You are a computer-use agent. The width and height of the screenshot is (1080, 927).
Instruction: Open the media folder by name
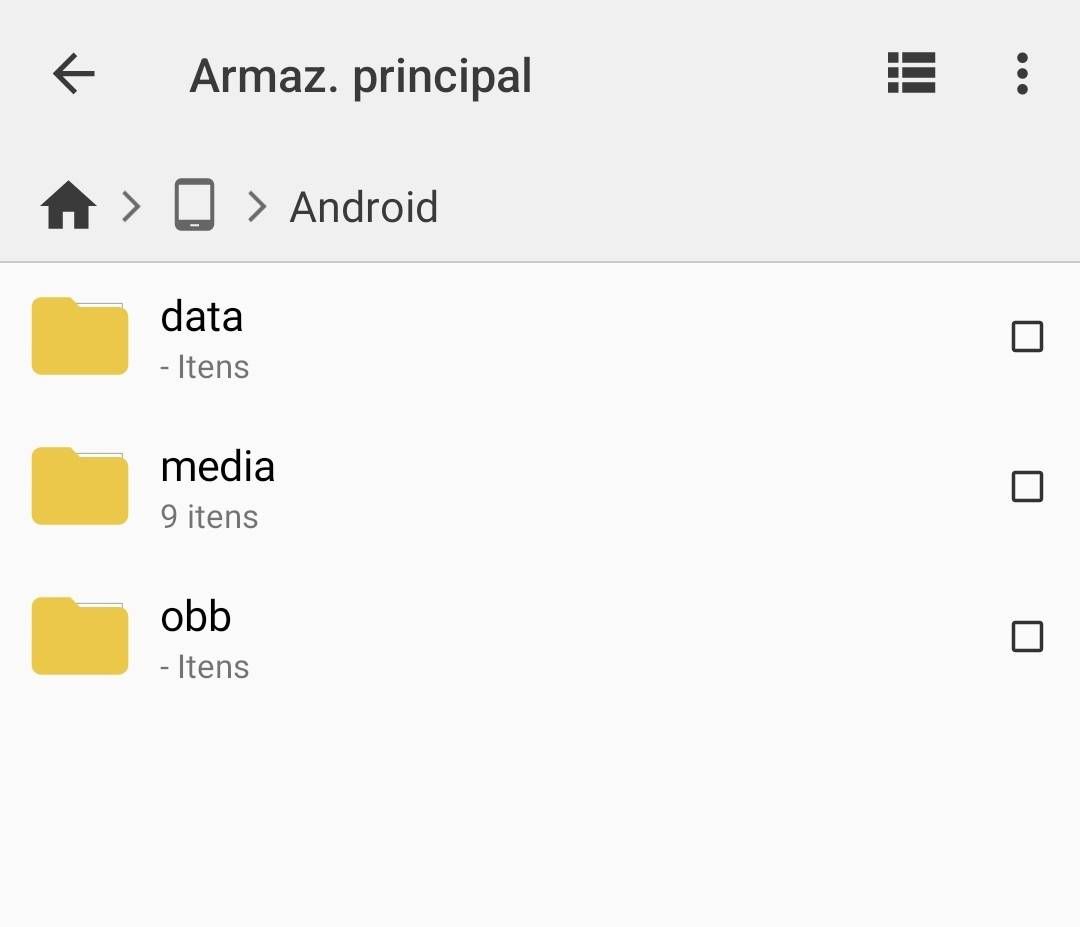click(x=217, y=467)
